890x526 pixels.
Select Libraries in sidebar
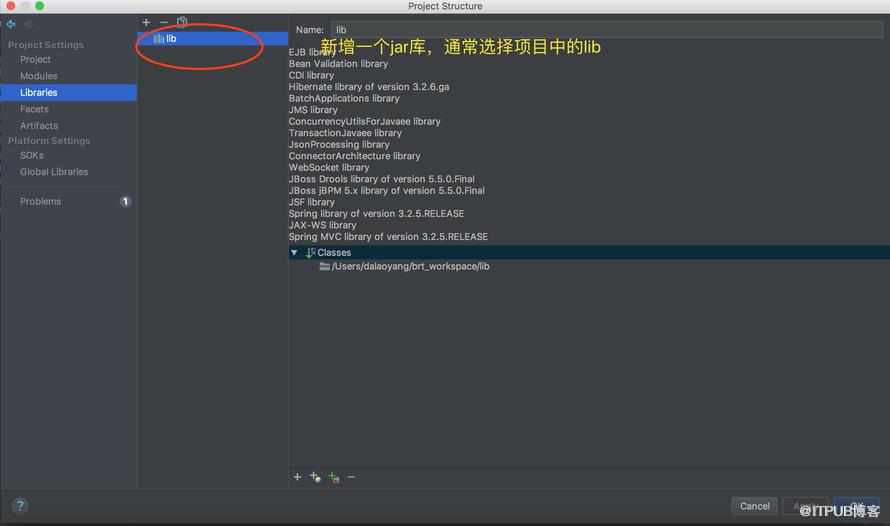[x=69, y=92]
